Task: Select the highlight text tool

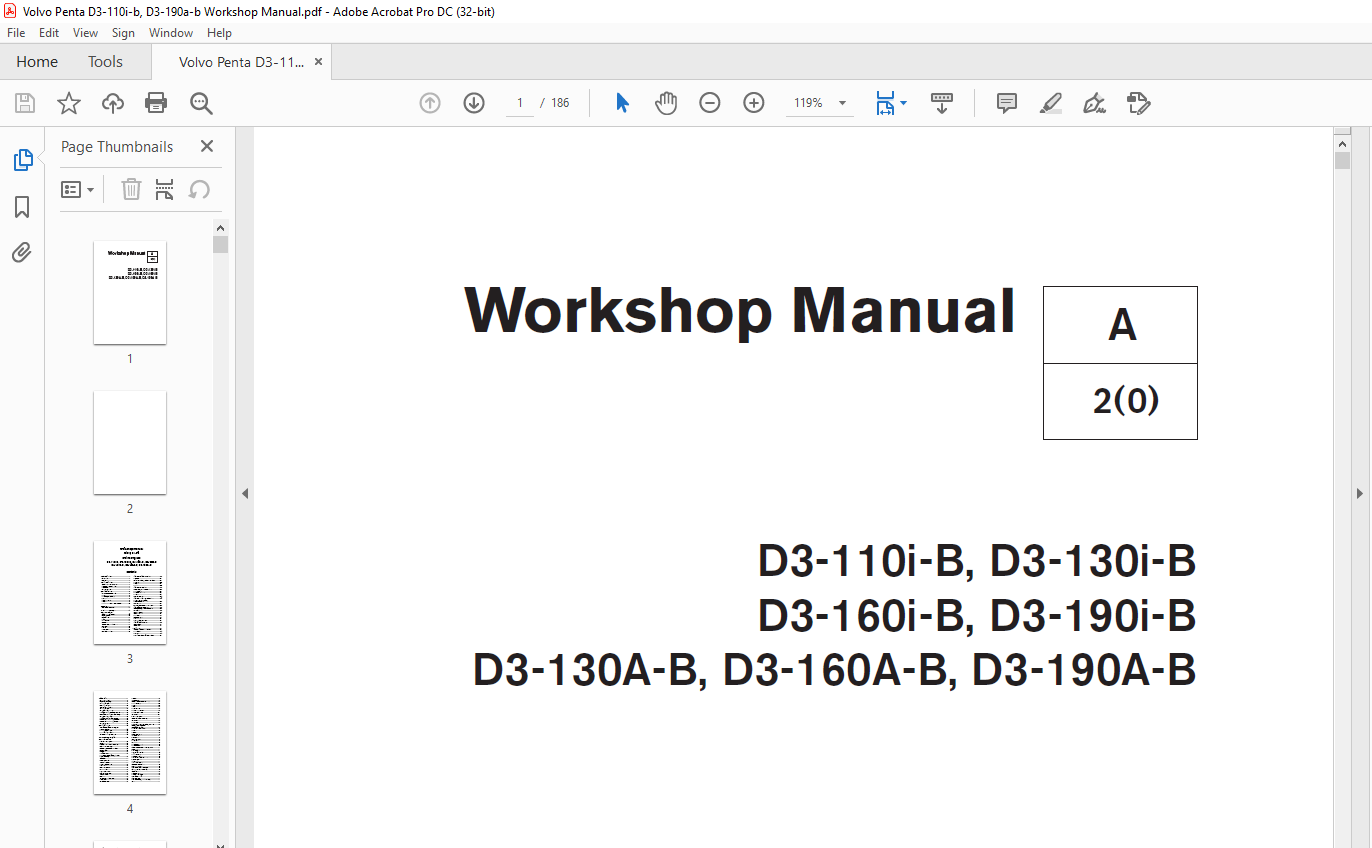Action: coord(1051,103)
